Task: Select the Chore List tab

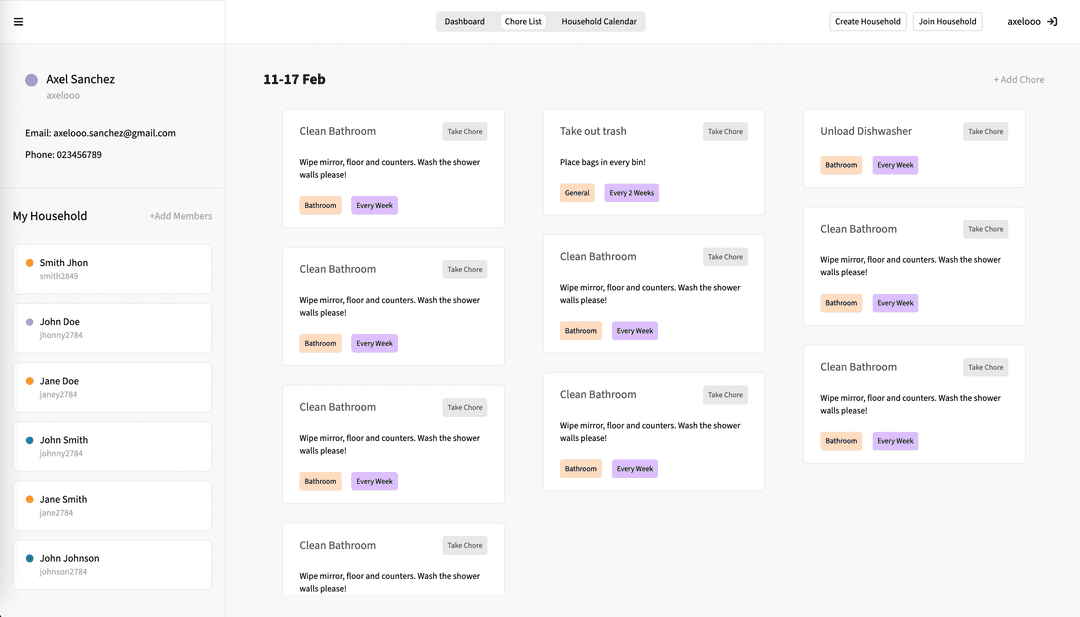Action: (x=523, y=21)
